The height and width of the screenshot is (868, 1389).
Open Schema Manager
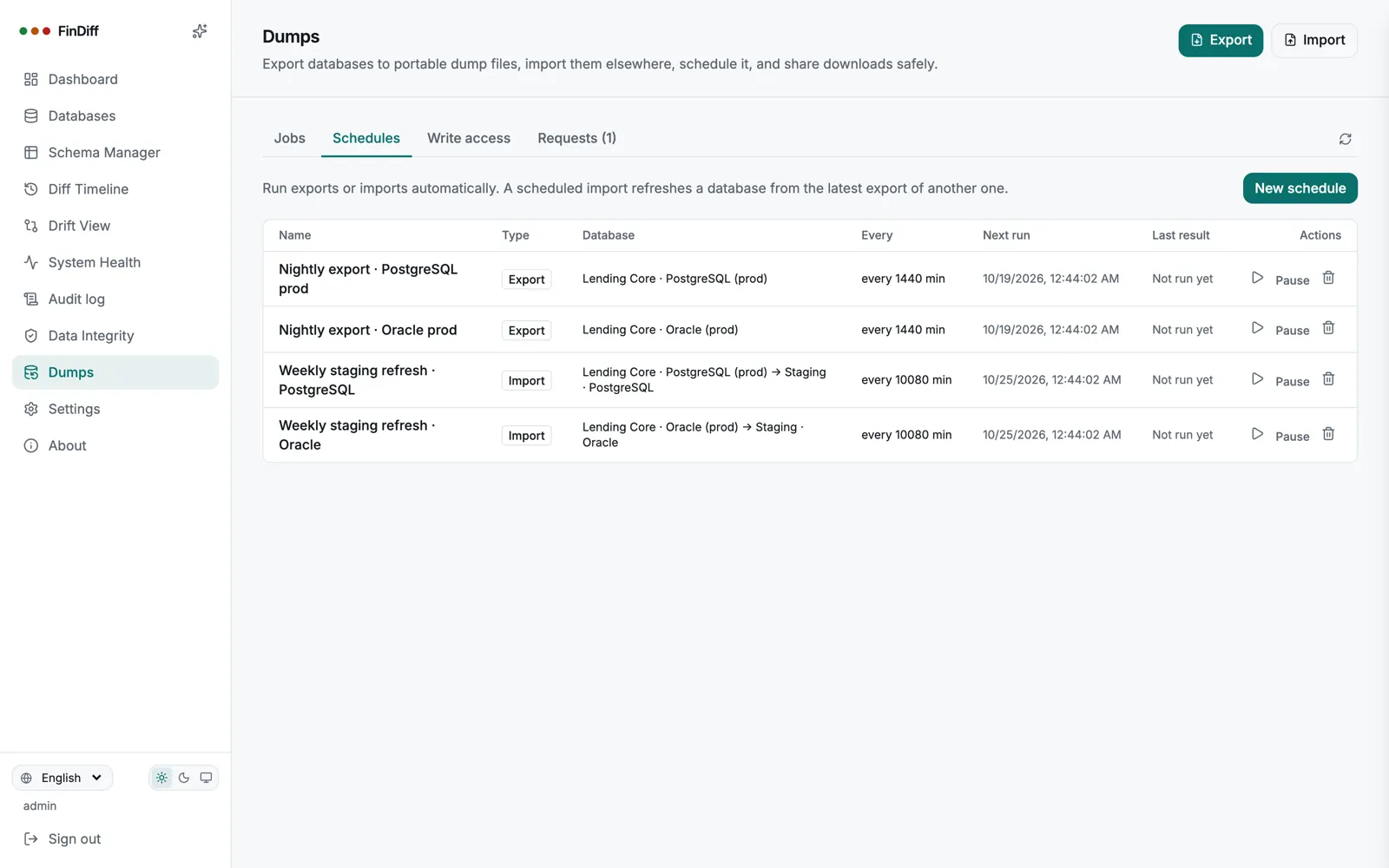tap(115, 153)
